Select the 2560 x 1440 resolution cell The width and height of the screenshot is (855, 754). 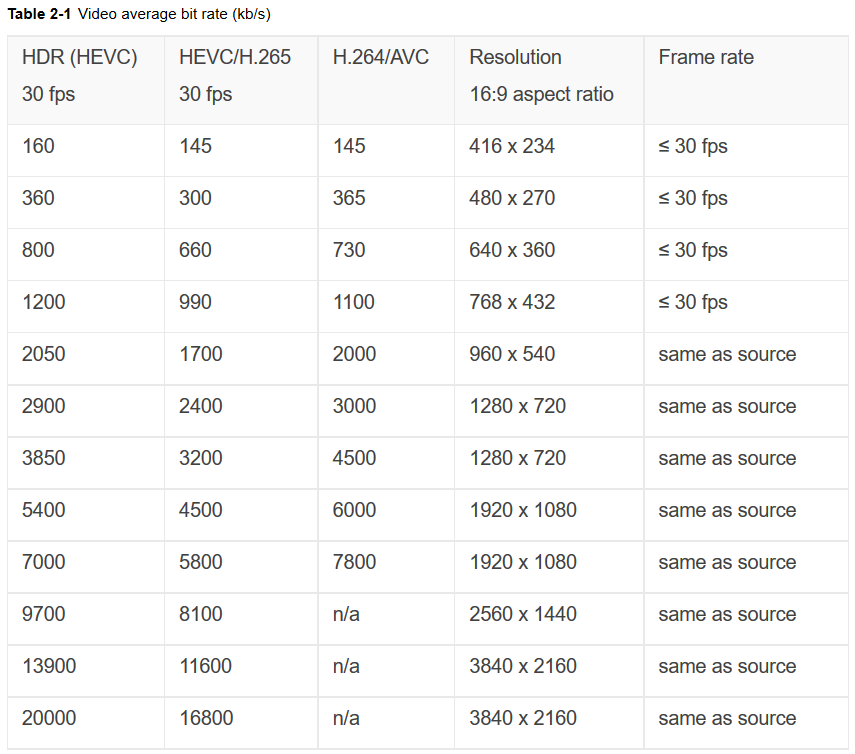(522, 614)
